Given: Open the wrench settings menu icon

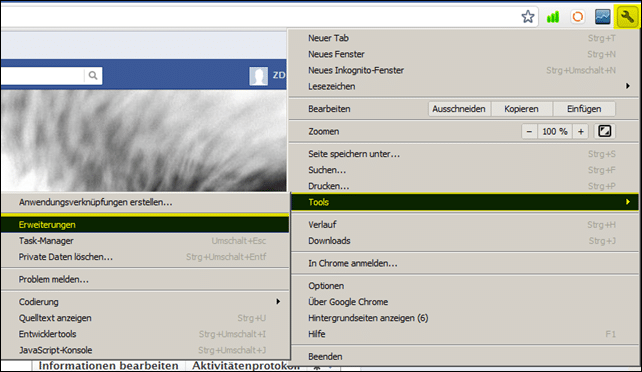Looking at the screenshot, I should (626, 17).
